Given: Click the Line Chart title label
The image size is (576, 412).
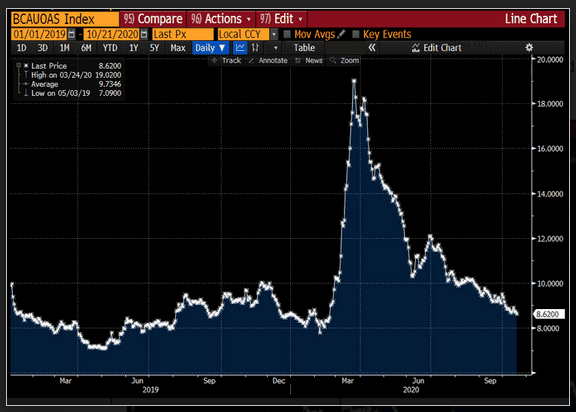Looking at the screenshot, I should pyautogui.click(x=531, y=19).
